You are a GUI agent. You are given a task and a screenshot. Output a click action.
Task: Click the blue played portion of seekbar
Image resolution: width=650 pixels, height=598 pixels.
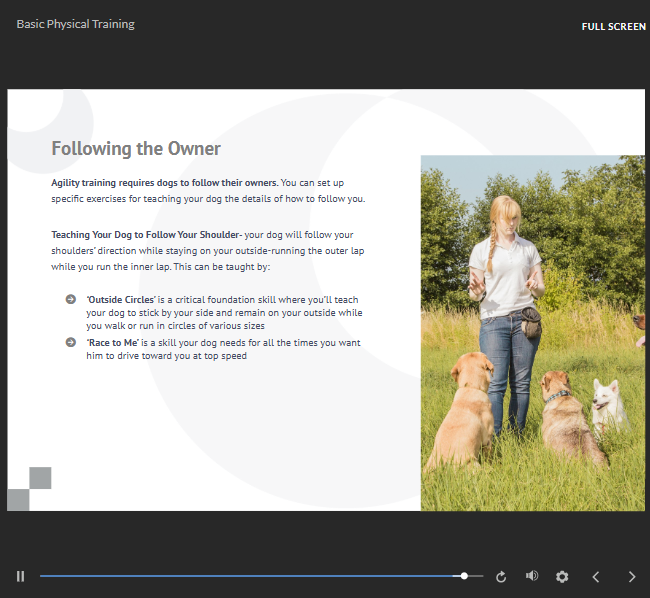pyautogui.click(x=250, y=576)
